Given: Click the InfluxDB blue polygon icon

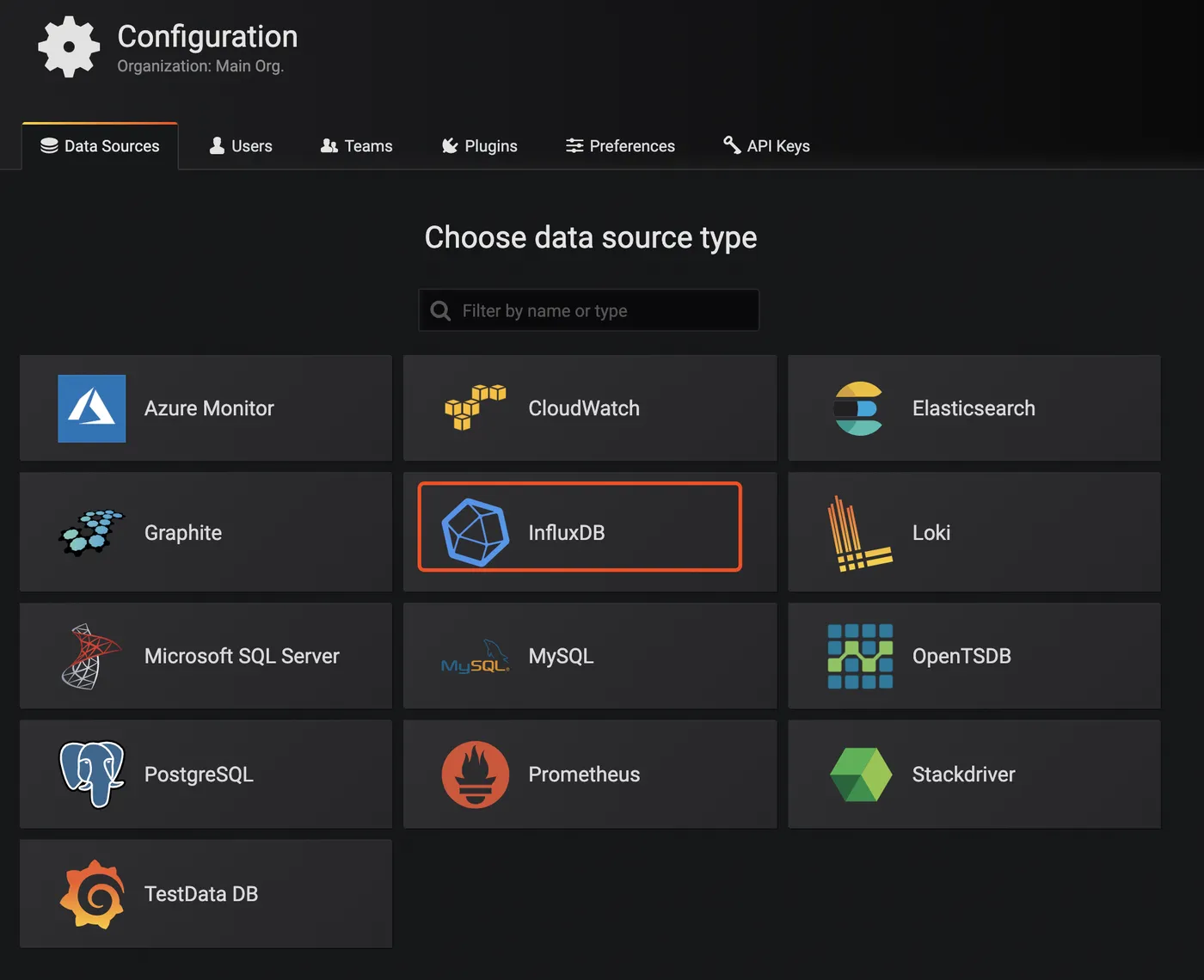Looking at the screenshot, I should click(476, 532).
